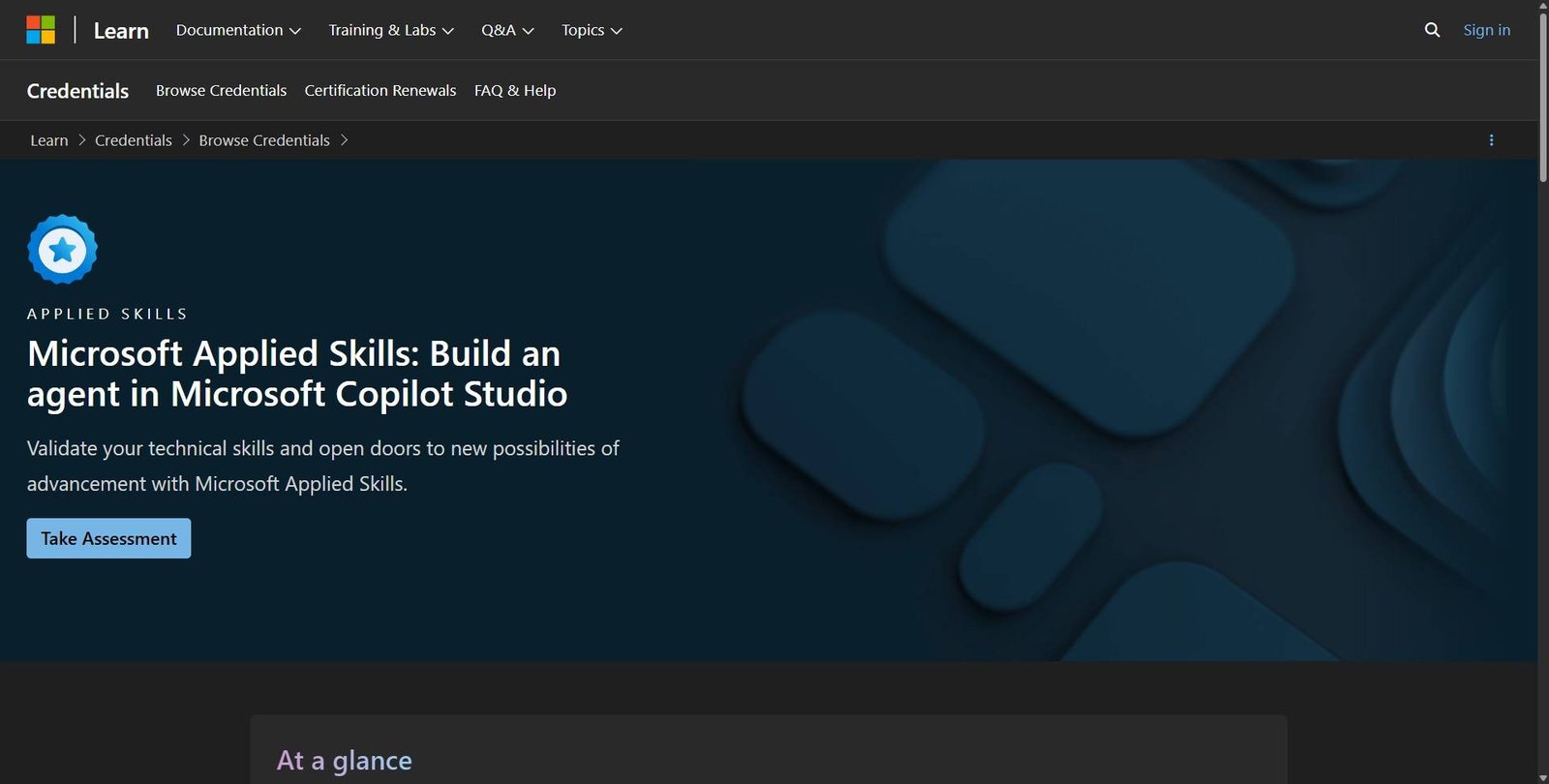
Task: Click the 'APPLIED SKILLS' label text
Action: click(107, 314)
